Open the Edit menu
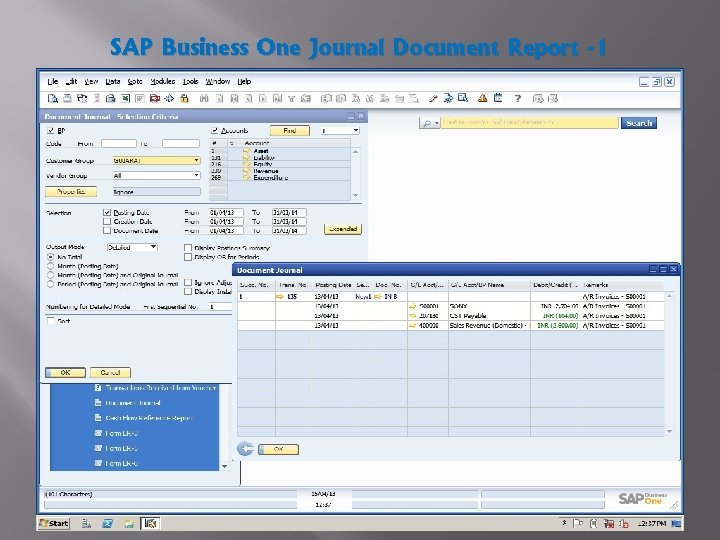This screenshot has height=540, width=720. coord(71,82)
